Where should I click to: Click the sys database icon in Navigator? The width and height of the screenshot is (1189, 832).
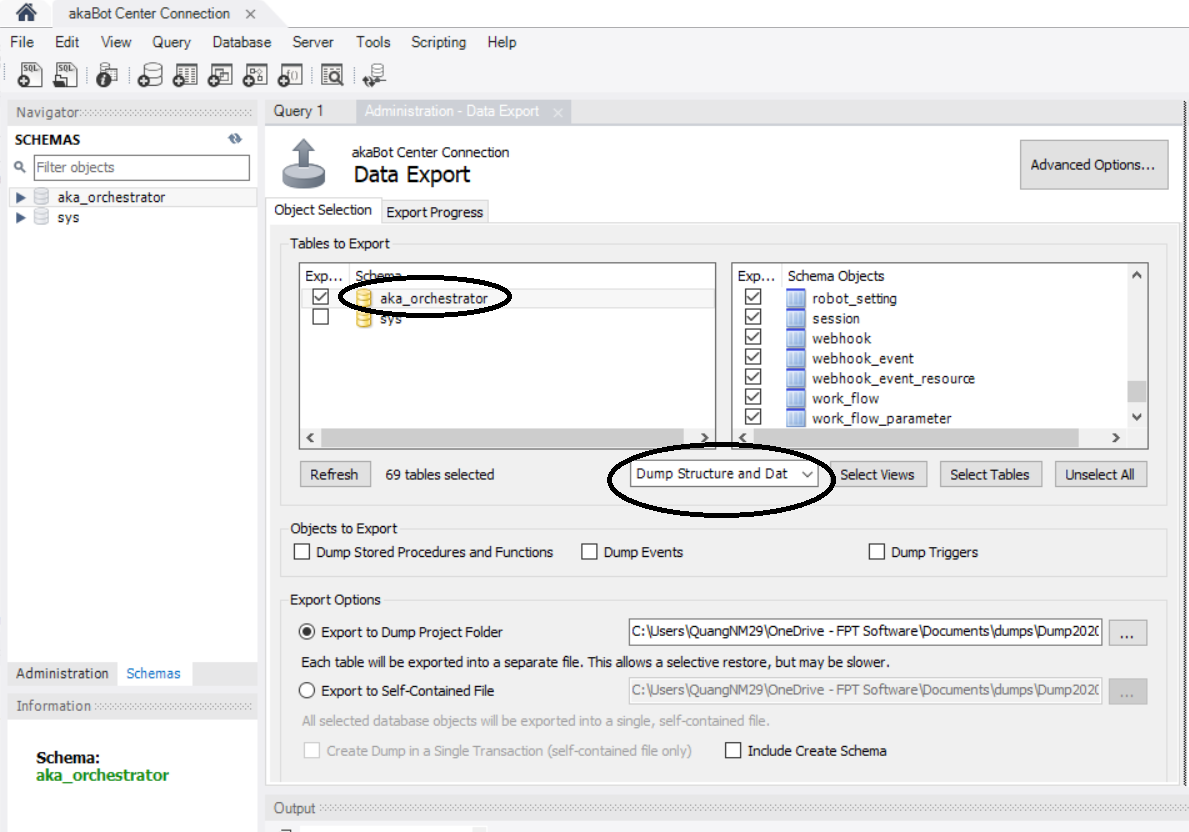click(42, 217)
